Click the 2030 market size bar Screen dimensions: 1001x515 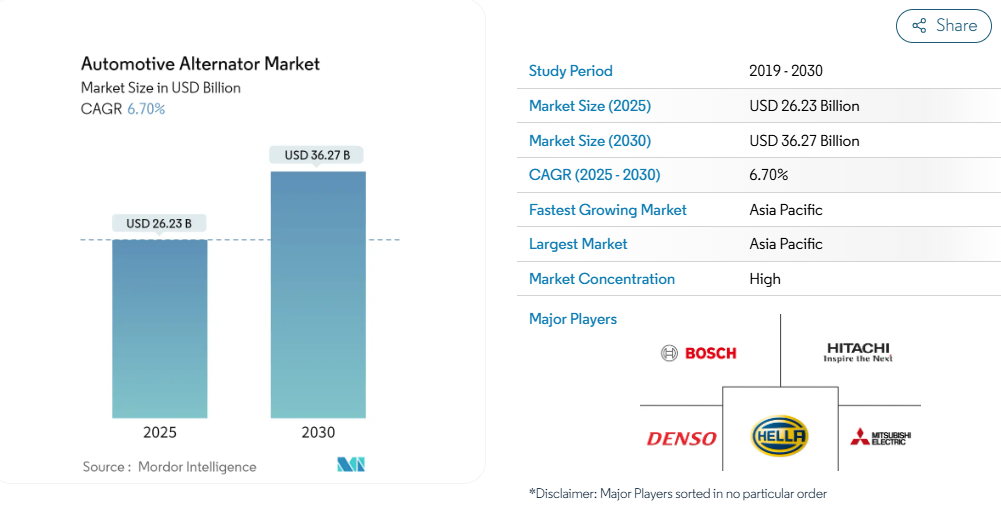point(318,294)
